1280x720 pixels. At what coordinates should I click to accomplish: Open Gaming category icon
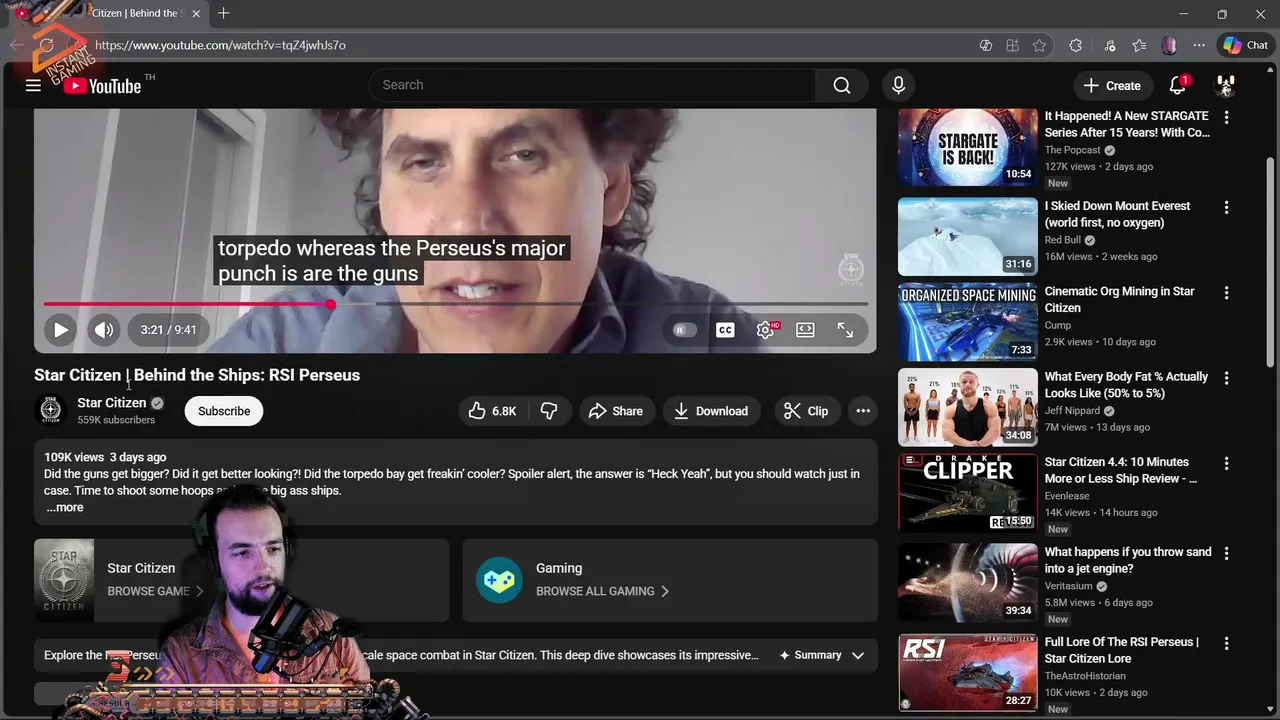499,580
